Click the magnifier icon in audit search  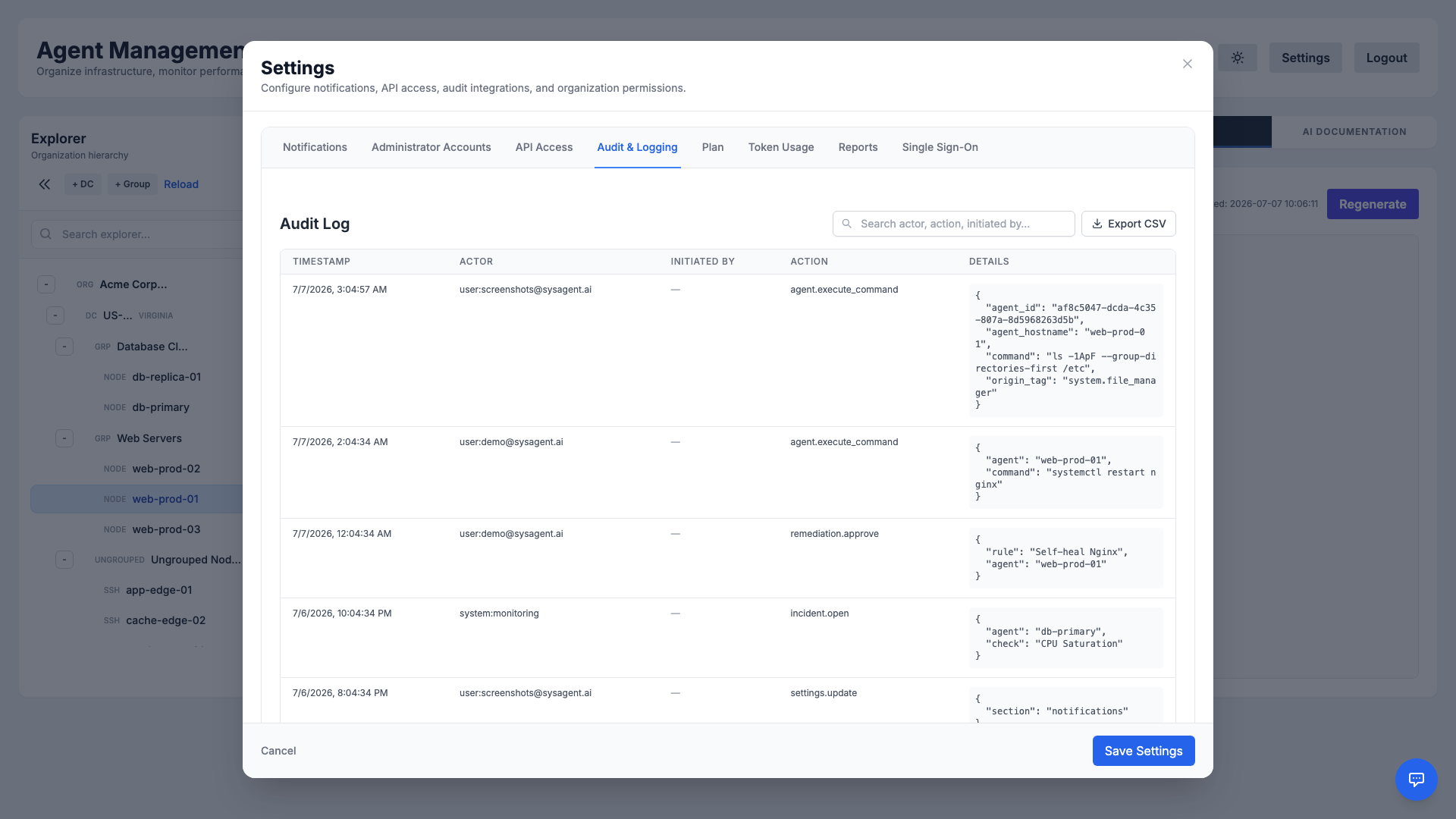tap(847, 224)
